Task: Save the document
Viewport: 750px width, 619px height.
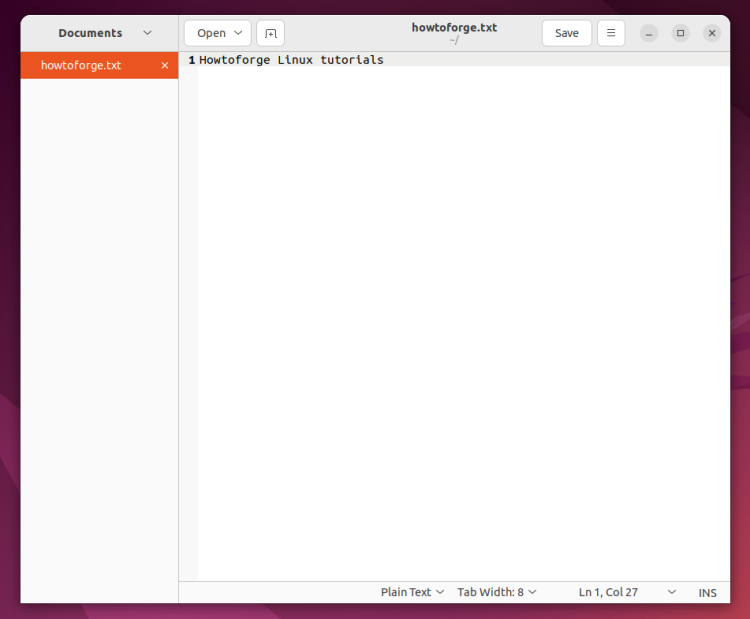Action: [x=567, y=33]
